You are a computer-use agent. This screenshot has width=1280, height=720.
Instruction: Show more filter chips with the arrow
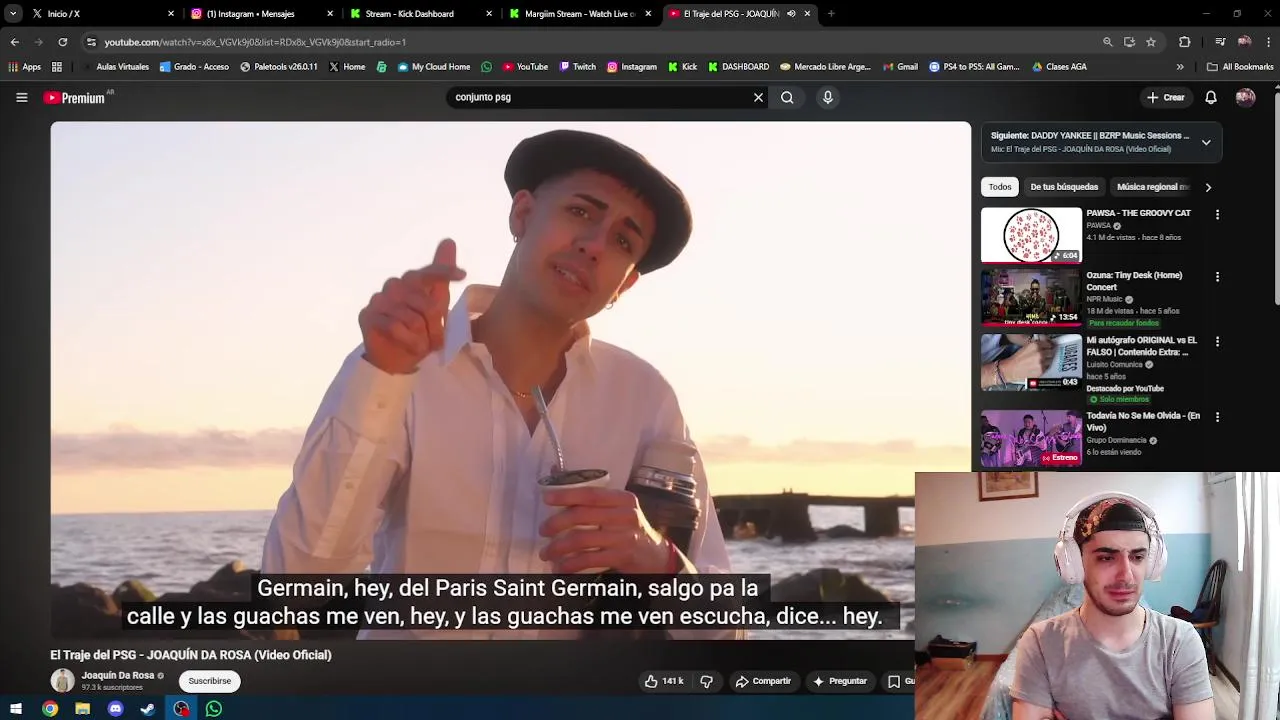[1208, 187]
